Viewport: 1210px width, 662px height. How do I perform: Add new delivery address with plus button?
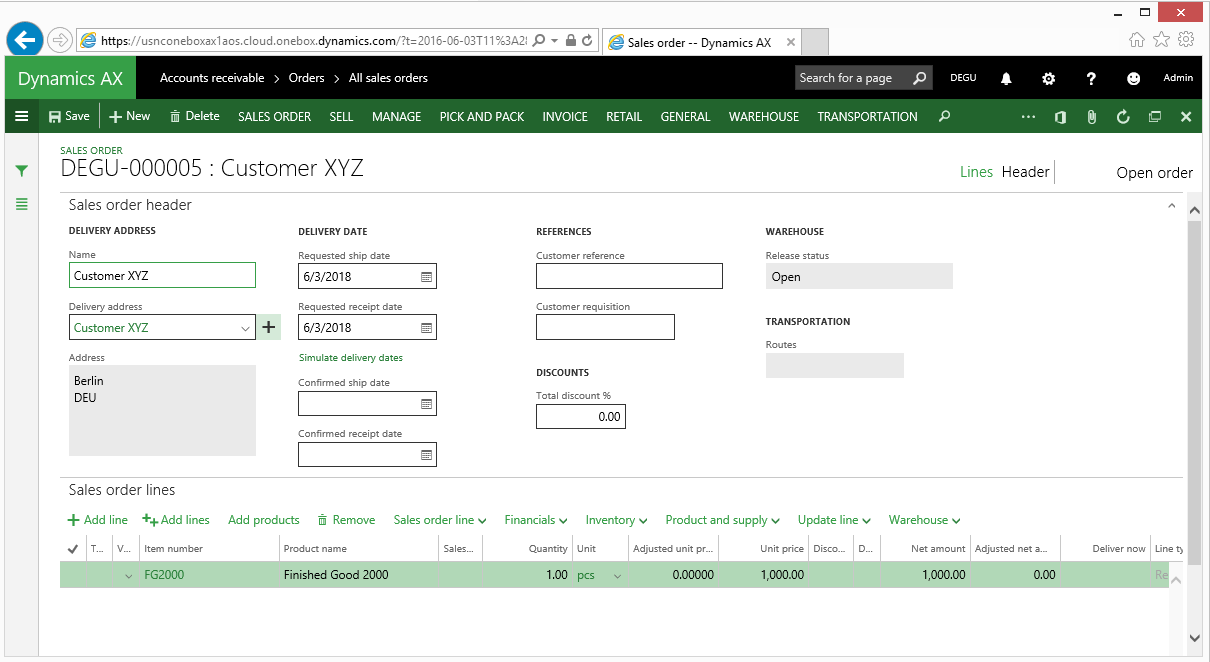tap(269, 327)
